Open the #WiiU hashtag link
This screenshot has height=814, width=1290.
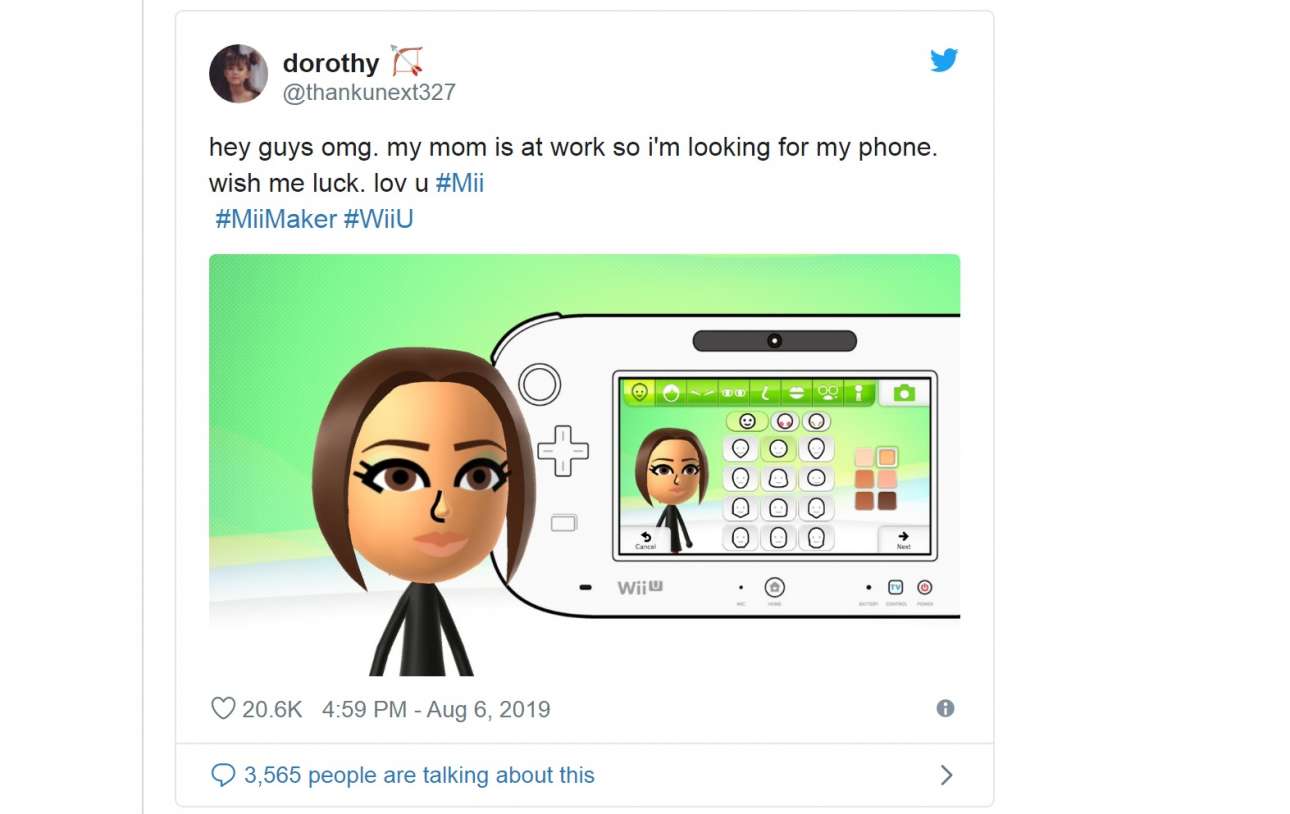click(x=379, y=219)
